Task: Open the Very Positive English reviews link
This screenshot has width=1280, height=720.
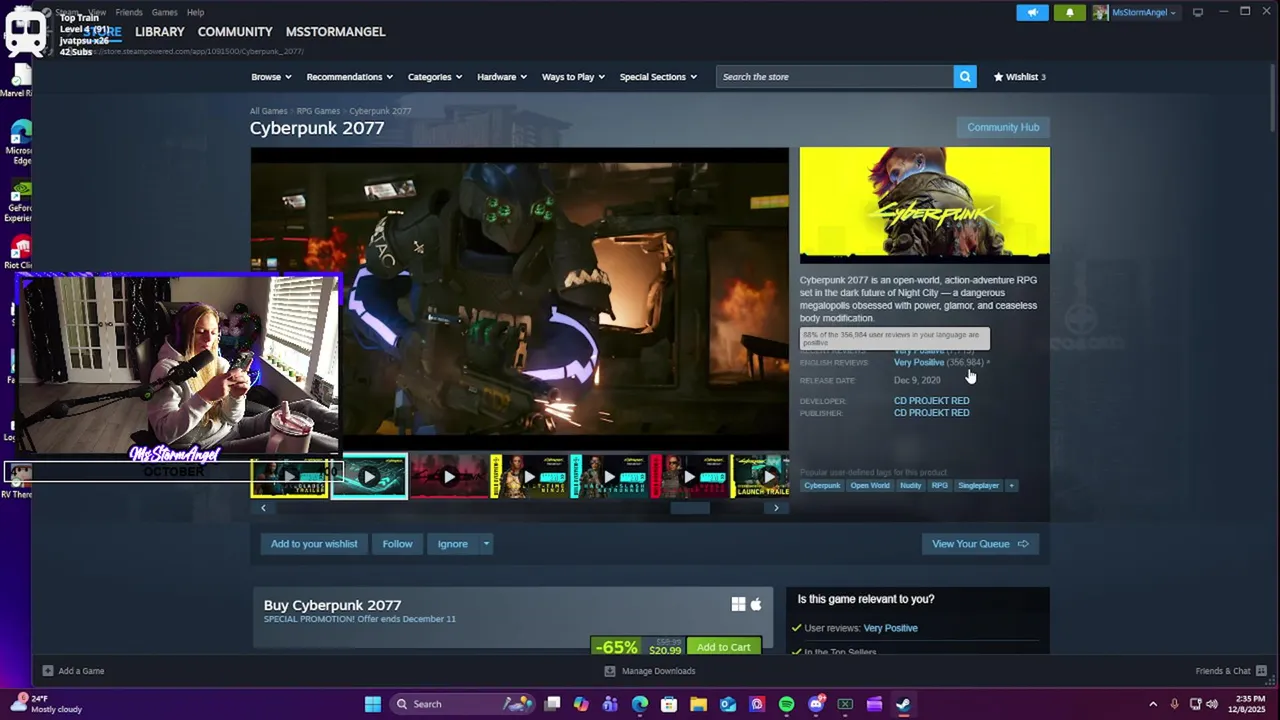Action: [919, 362]
